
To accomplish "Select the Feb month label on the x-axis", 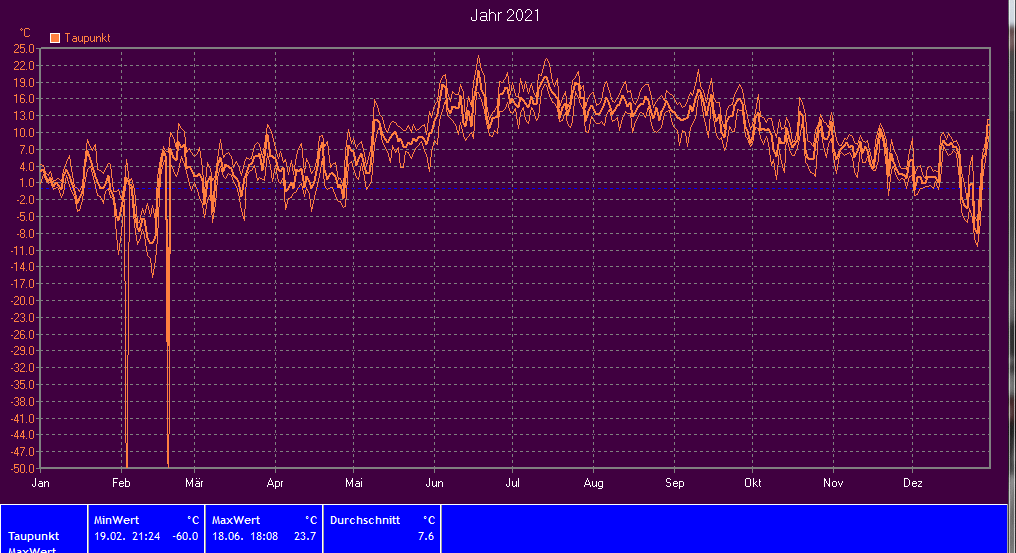I will (x=121, y=482).
